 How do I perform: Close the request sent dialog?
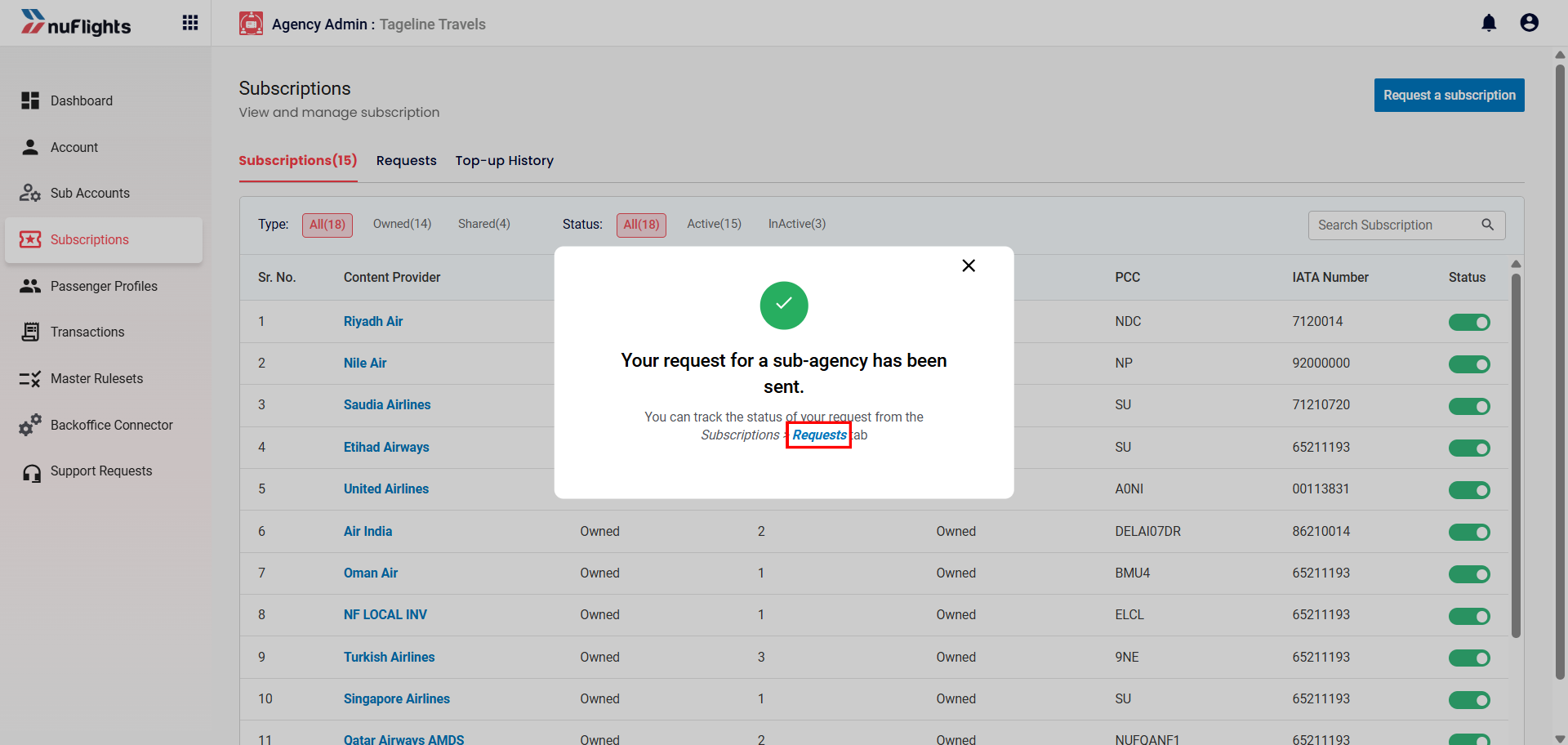969,265
